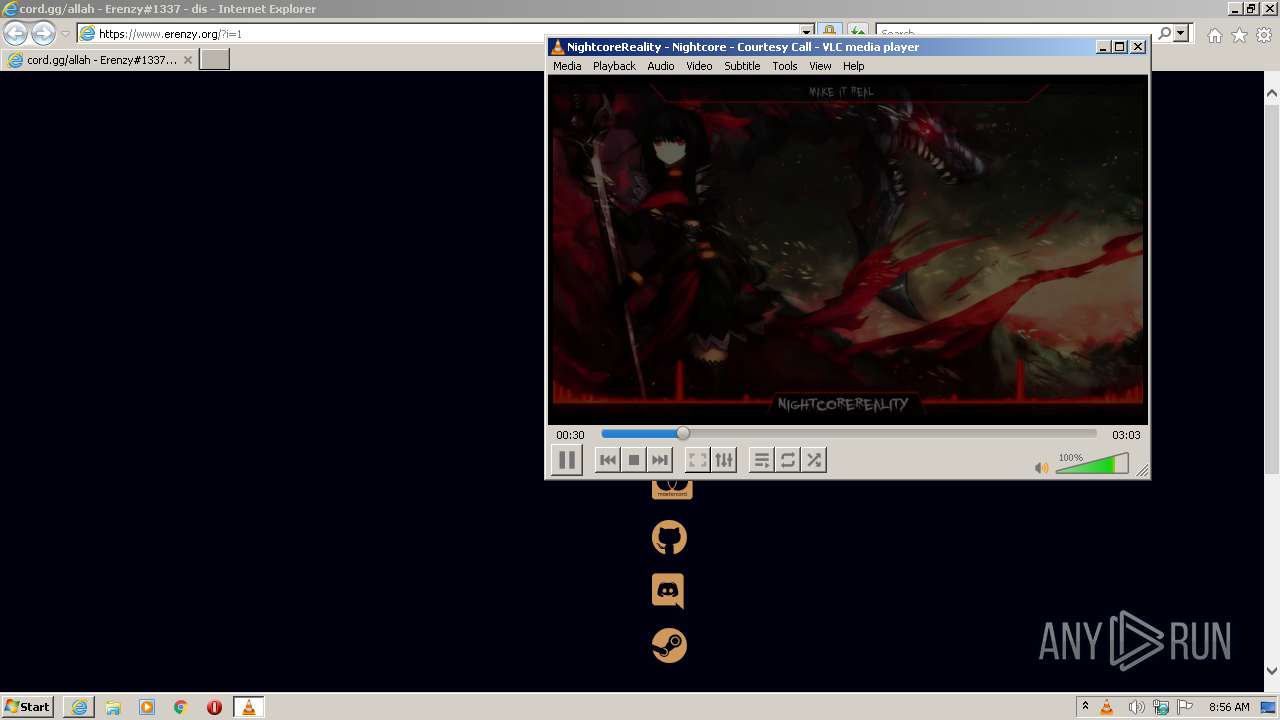1280x720 pixels.
Task: Click the VLC seek bar handle
Action: 683,434
